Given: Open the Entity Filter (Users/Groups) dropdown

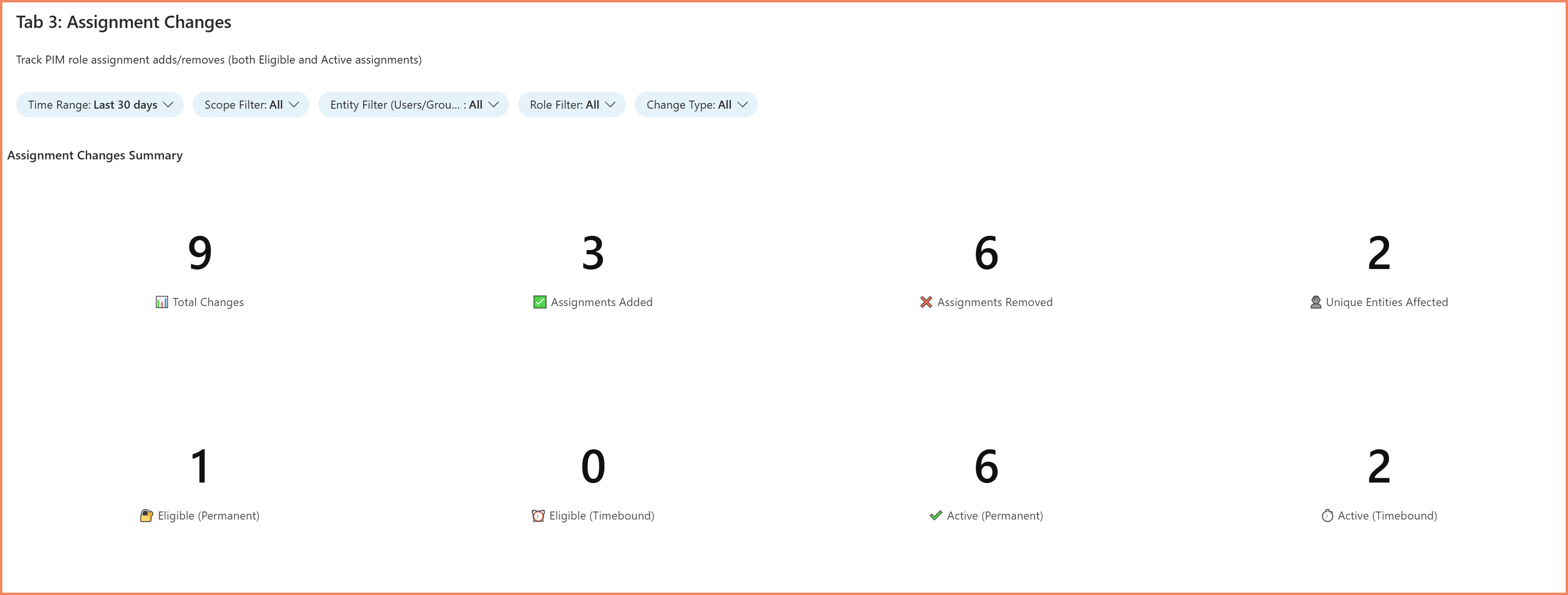Looking at the screenshot, I should [x=413, y=104].
